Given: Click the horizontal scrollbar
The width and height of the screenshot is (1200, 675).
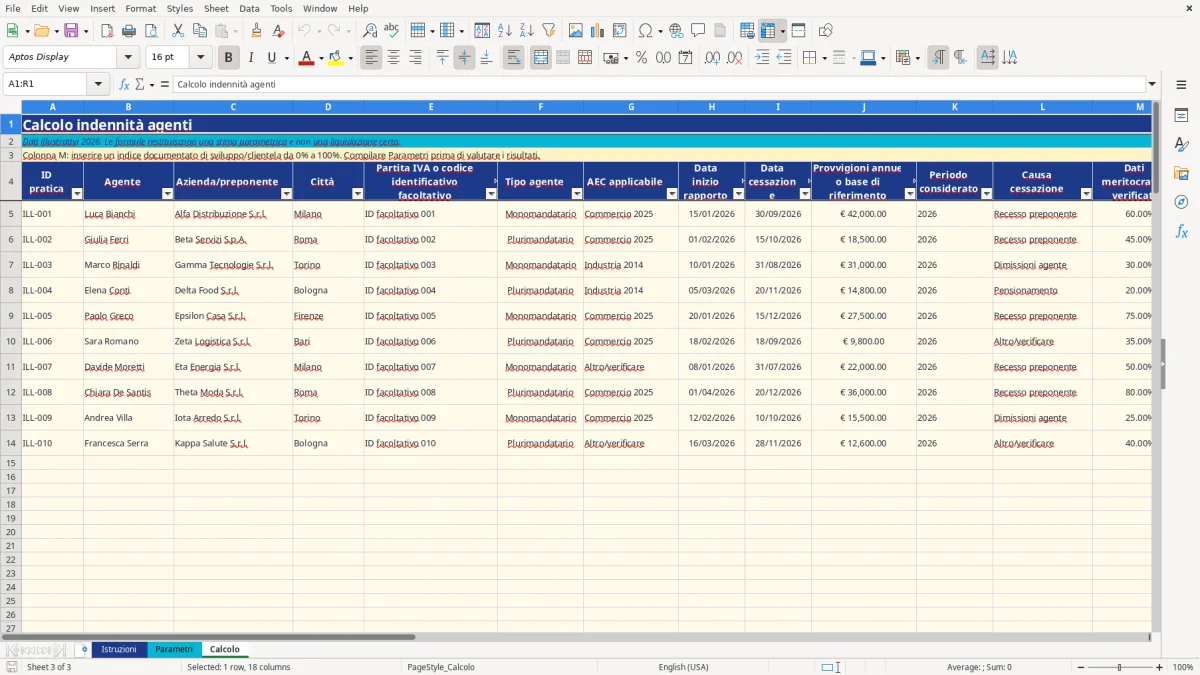Looking at the screenshot, I should [x=209, y=636].
